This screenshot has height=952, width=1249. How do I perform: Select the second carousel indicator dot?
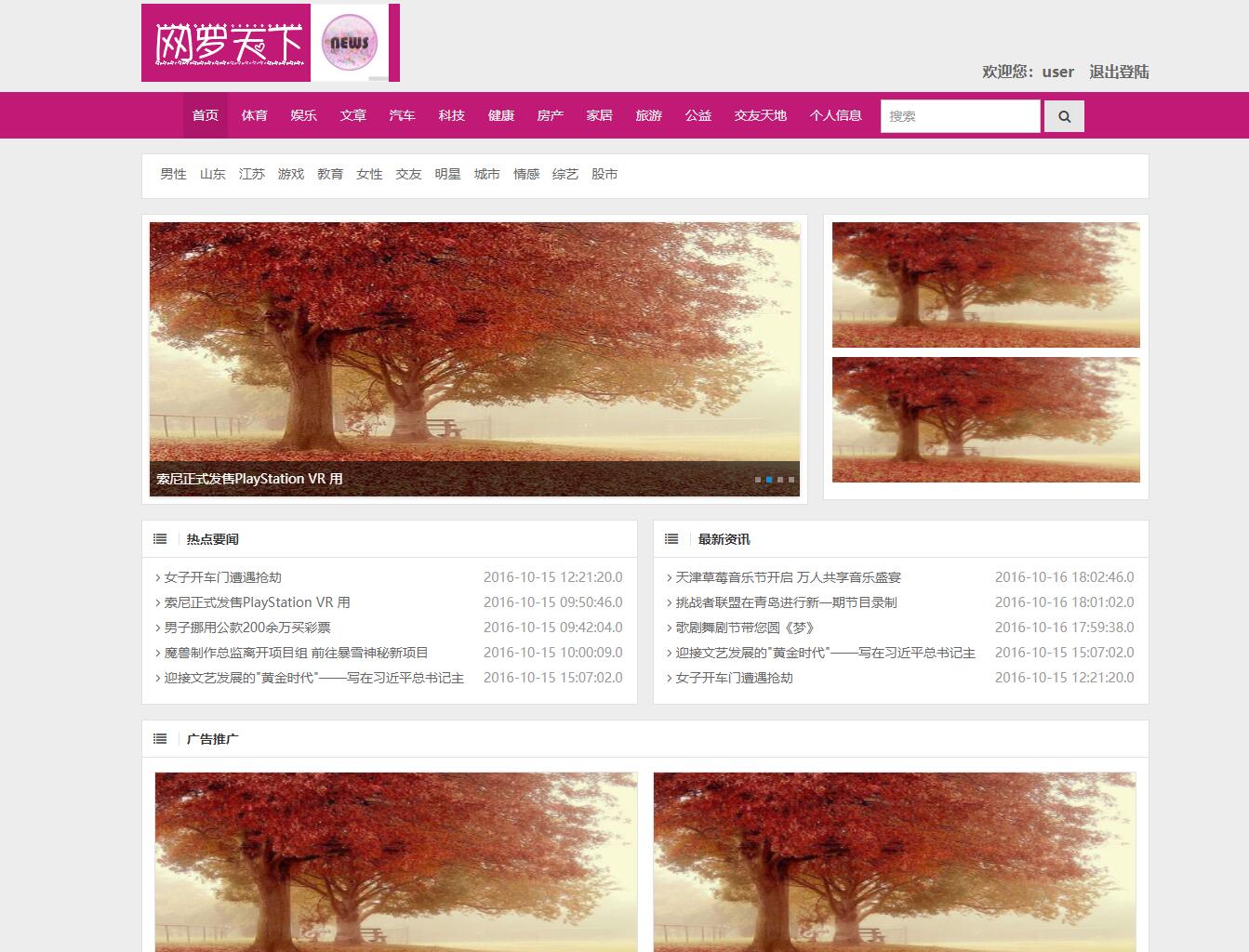(769, 480)
